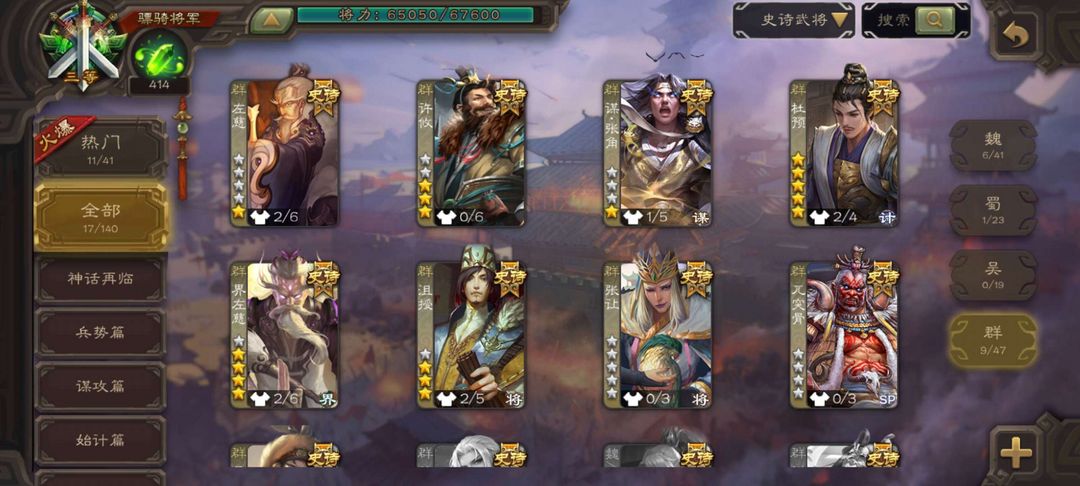This screenshot has height=486, width=1080.
Task: Toggle the 魏 faction filter
Action: tap(993, 145)
